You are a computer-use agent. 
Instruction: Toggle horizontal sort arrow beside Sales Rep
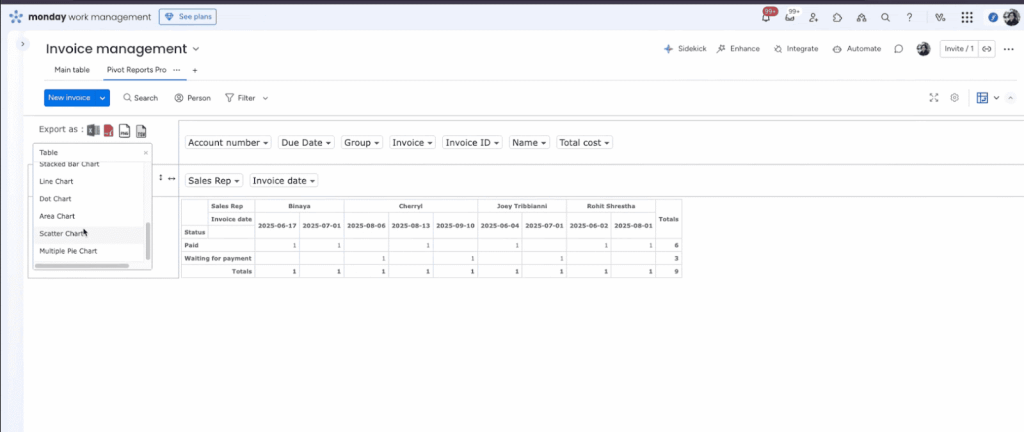click(x=172, y=178)
